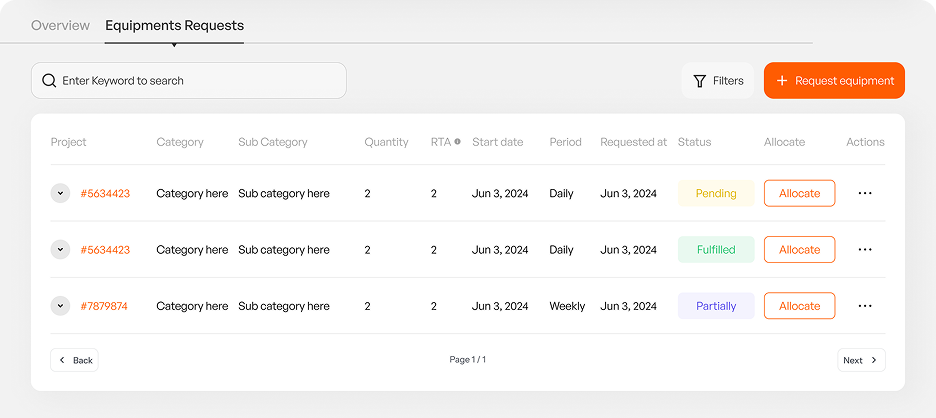Allocate equipment for the Weekly request

(799, 306)
